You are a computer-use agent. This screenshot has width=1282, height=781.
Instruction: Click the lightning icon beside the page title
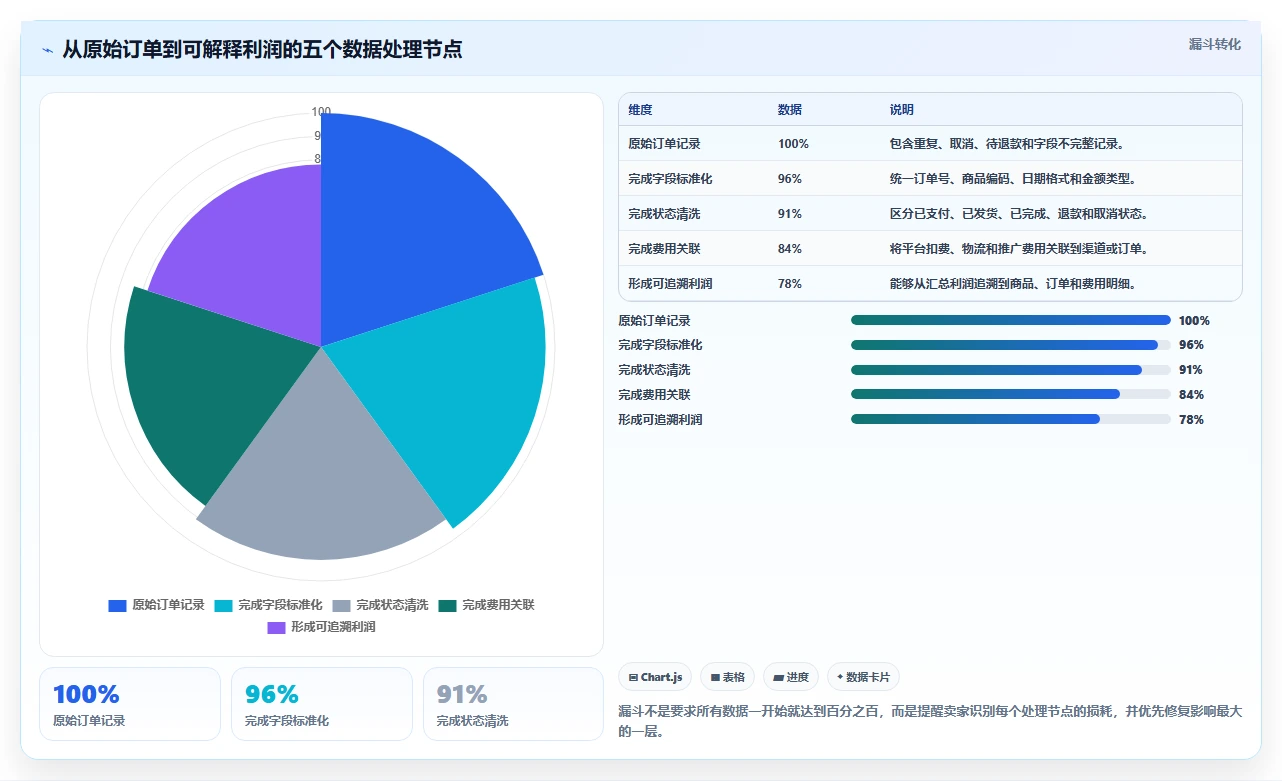[47, 50]
